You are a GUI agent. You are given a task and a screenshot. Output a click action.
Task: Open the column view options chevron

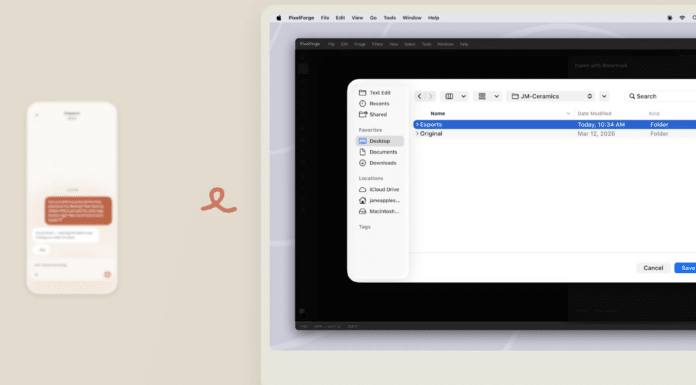463,96
